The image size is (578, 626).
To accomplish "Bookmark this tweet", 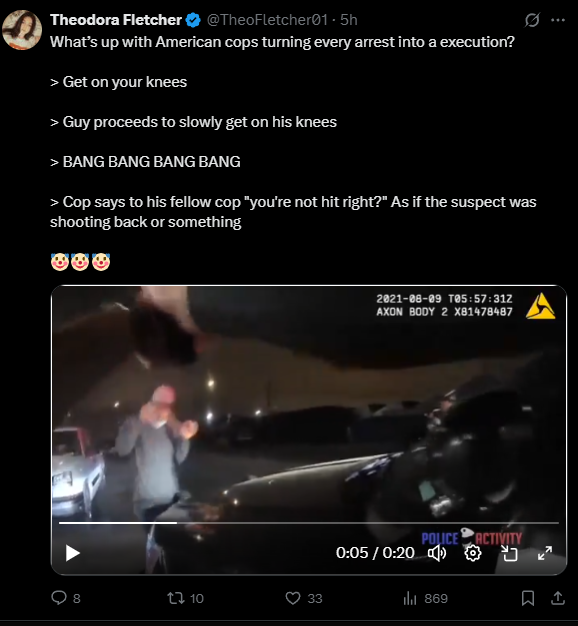I will (x=528, y=598).
